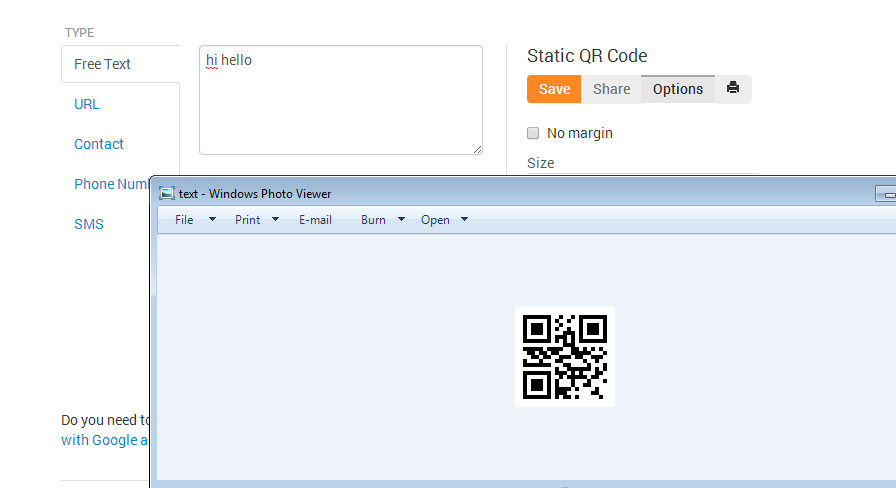896x488 pixels.
Task: Click the printer icon beside Options
Action: click(733, 89)
